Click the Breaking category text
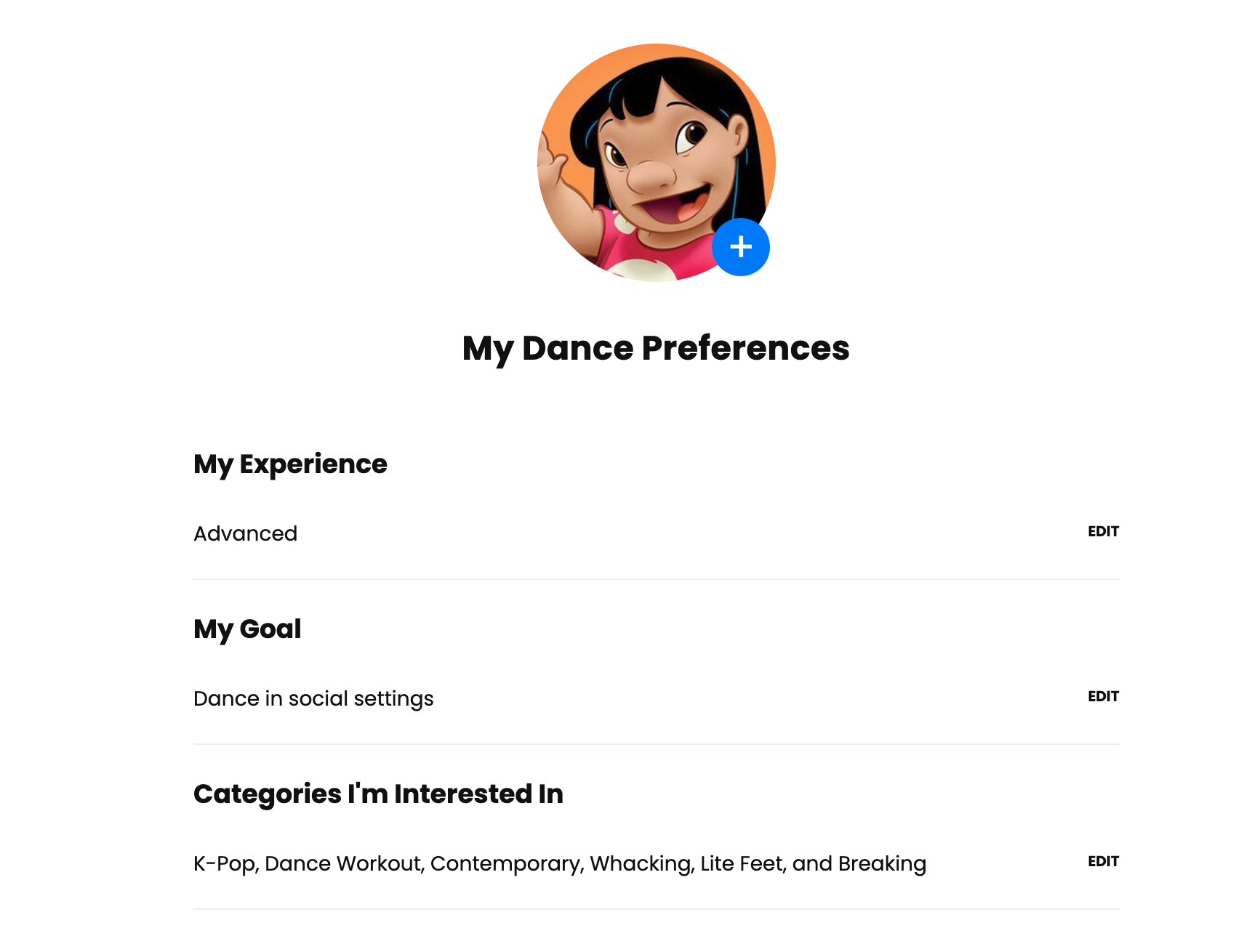Screen dimensions: 1252x952 pos(882,864)
